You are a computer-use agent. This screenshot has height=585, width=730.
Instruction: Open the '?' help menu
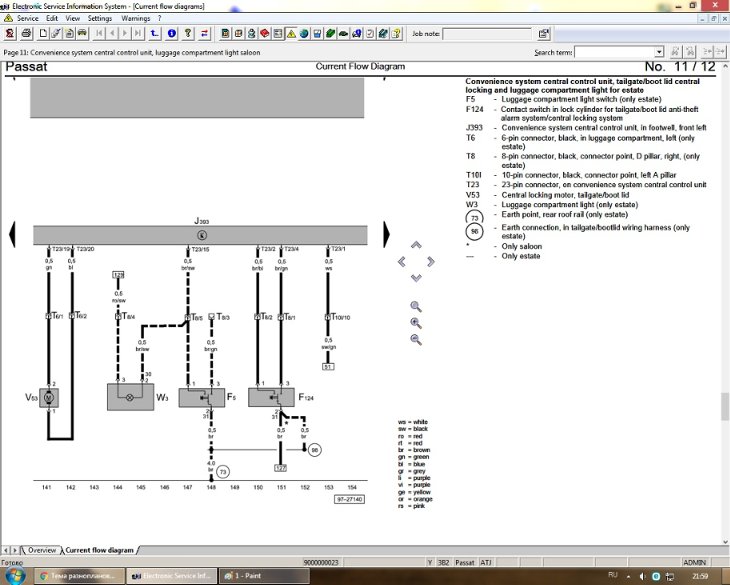coord(159,18)
